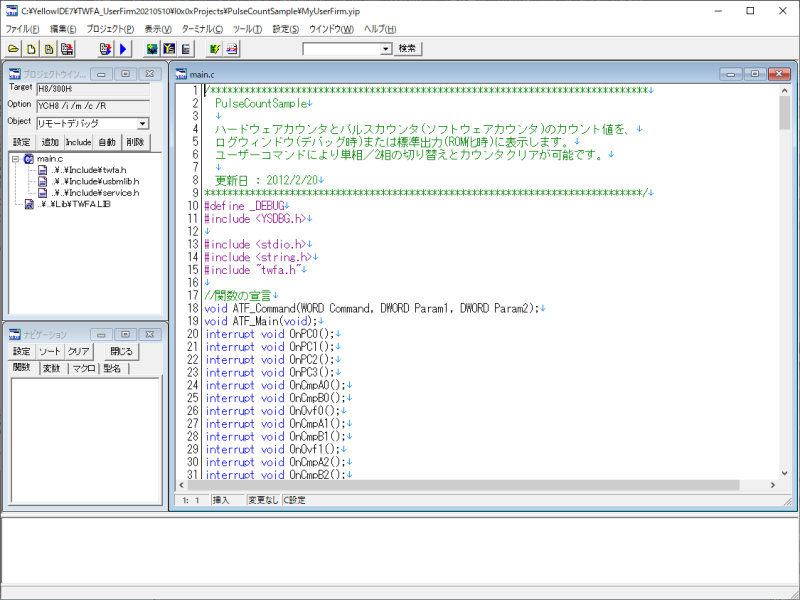This screenshot has height=600, width=800.
Task: Click the 閉じる button in navigation
Action: click(121, 352)
